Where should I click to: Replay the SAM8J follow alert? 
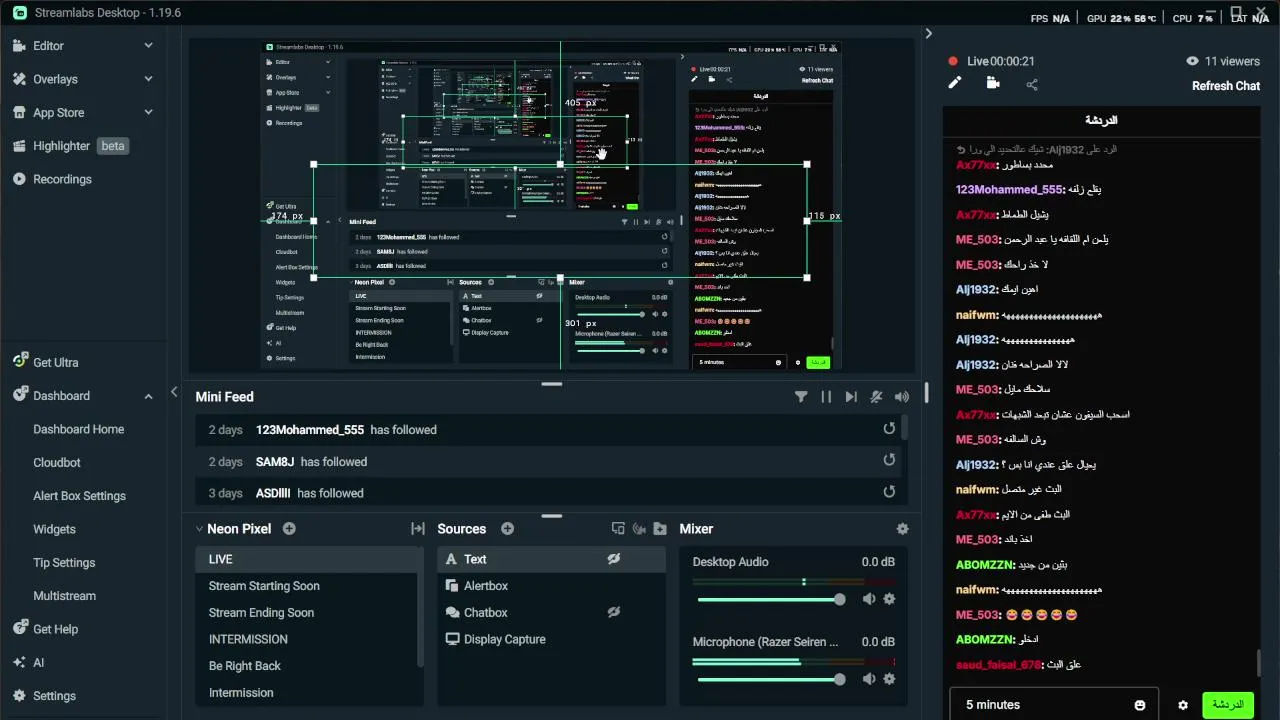(x=889, y=460)
